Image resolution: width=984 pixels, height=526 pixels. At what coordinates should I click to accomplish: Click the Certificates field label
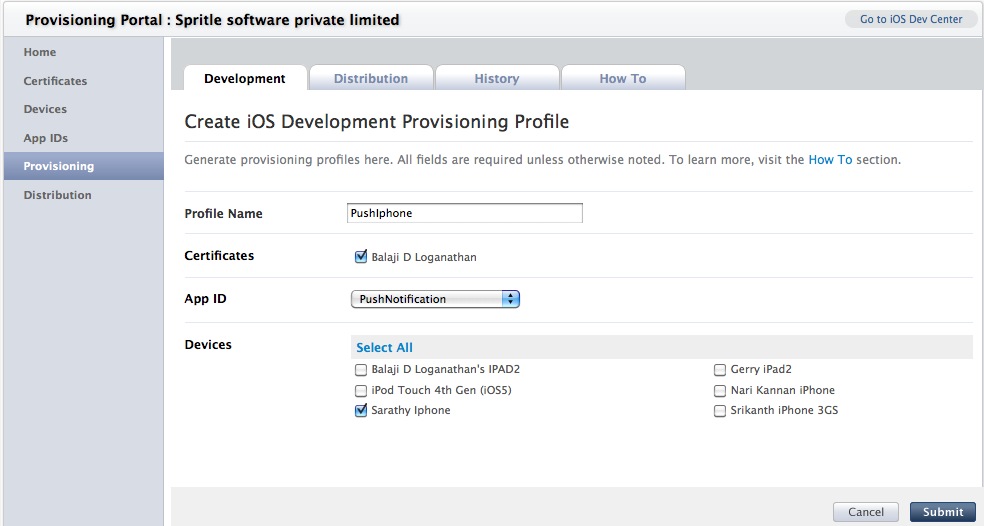click(219, 255)
